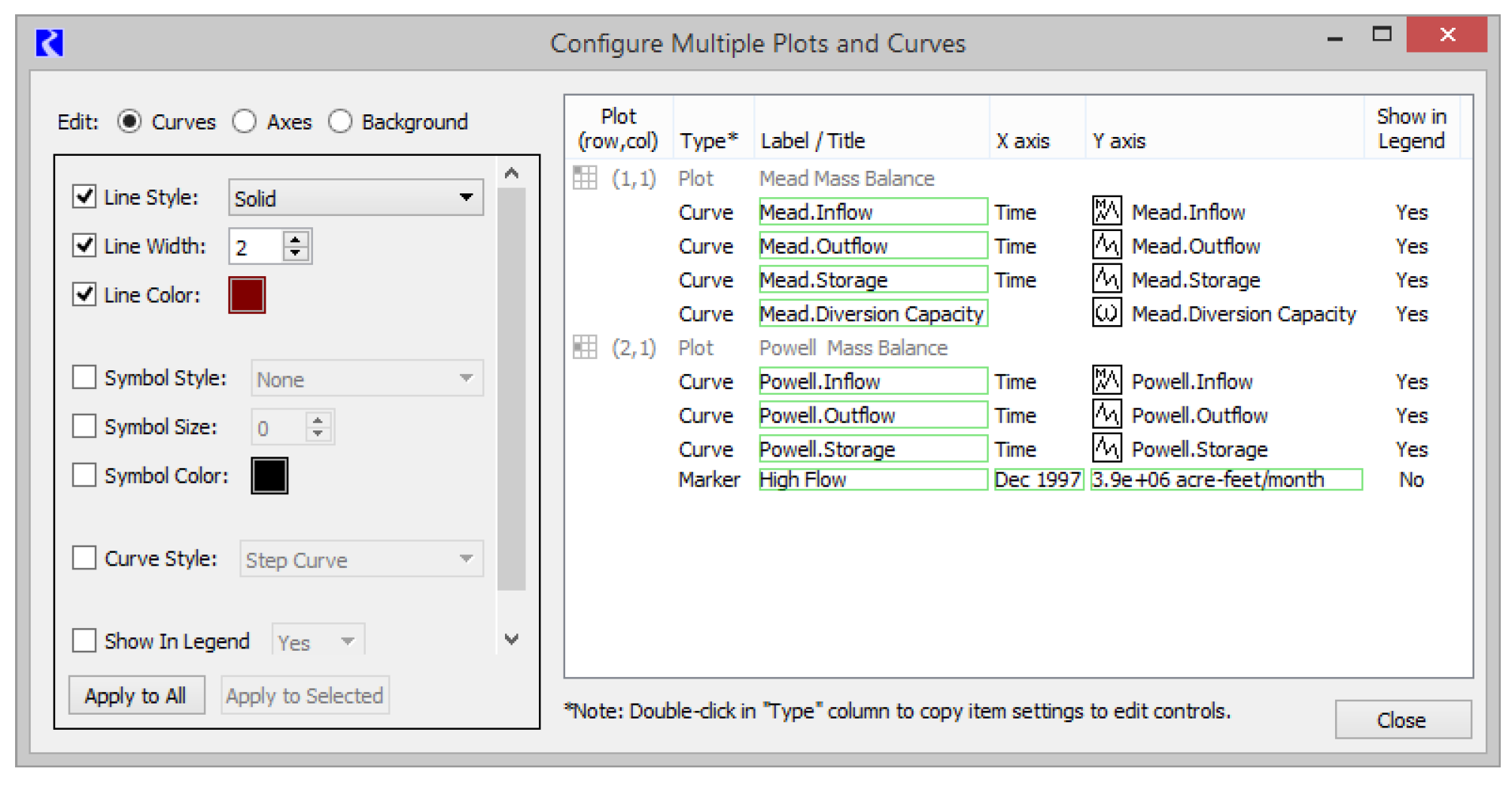The height and width of the screenshot is (799, 1512).
Task: Click the Show in Legend column header
Action: point(1410,129)
